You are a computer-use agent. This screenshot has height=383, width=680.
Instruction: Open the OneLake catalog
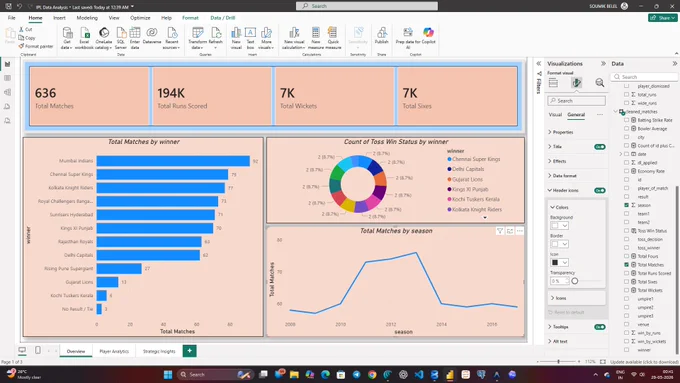point(104,38)
